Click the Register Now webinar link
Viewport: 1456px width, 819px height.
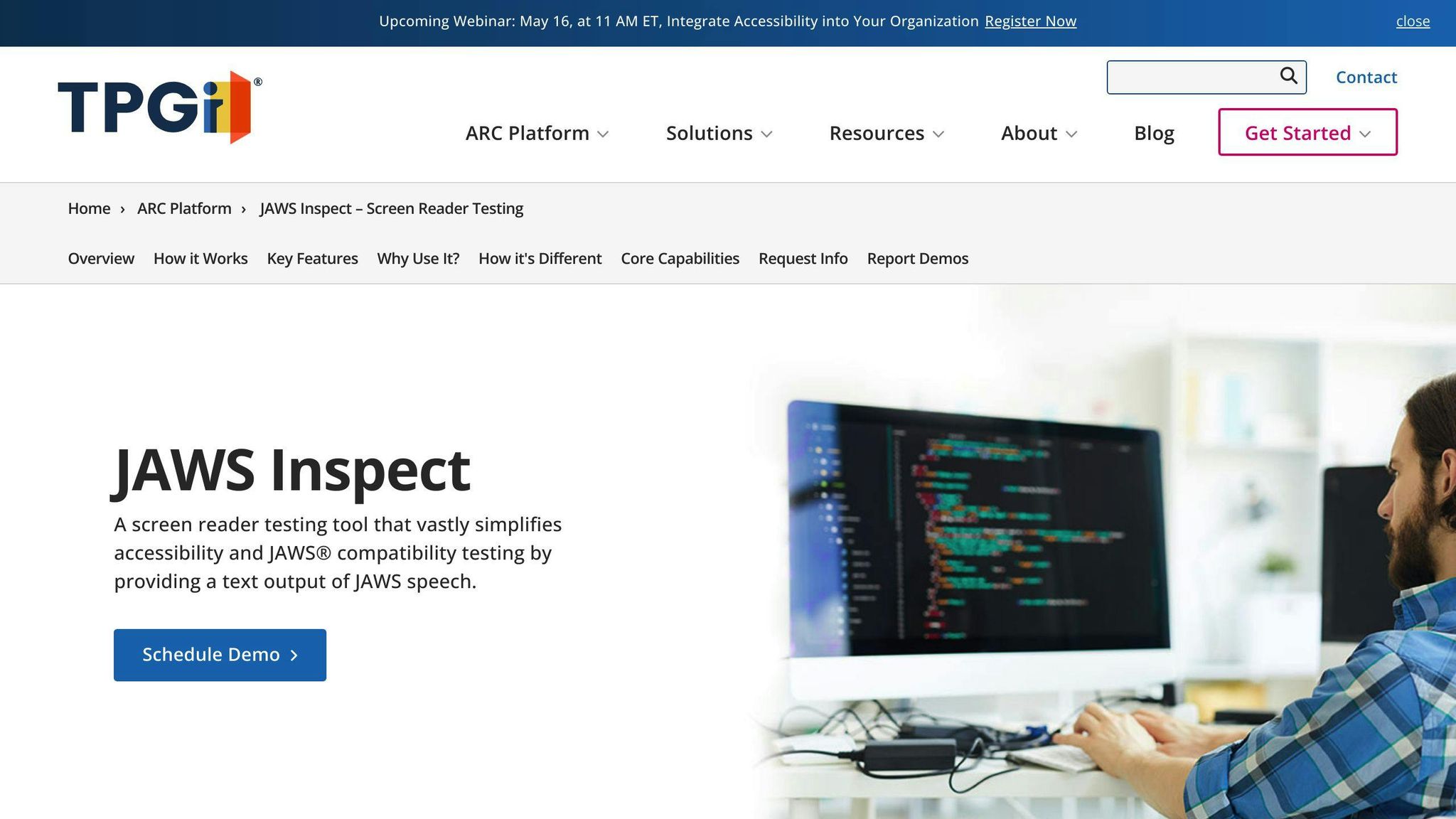1030,21
